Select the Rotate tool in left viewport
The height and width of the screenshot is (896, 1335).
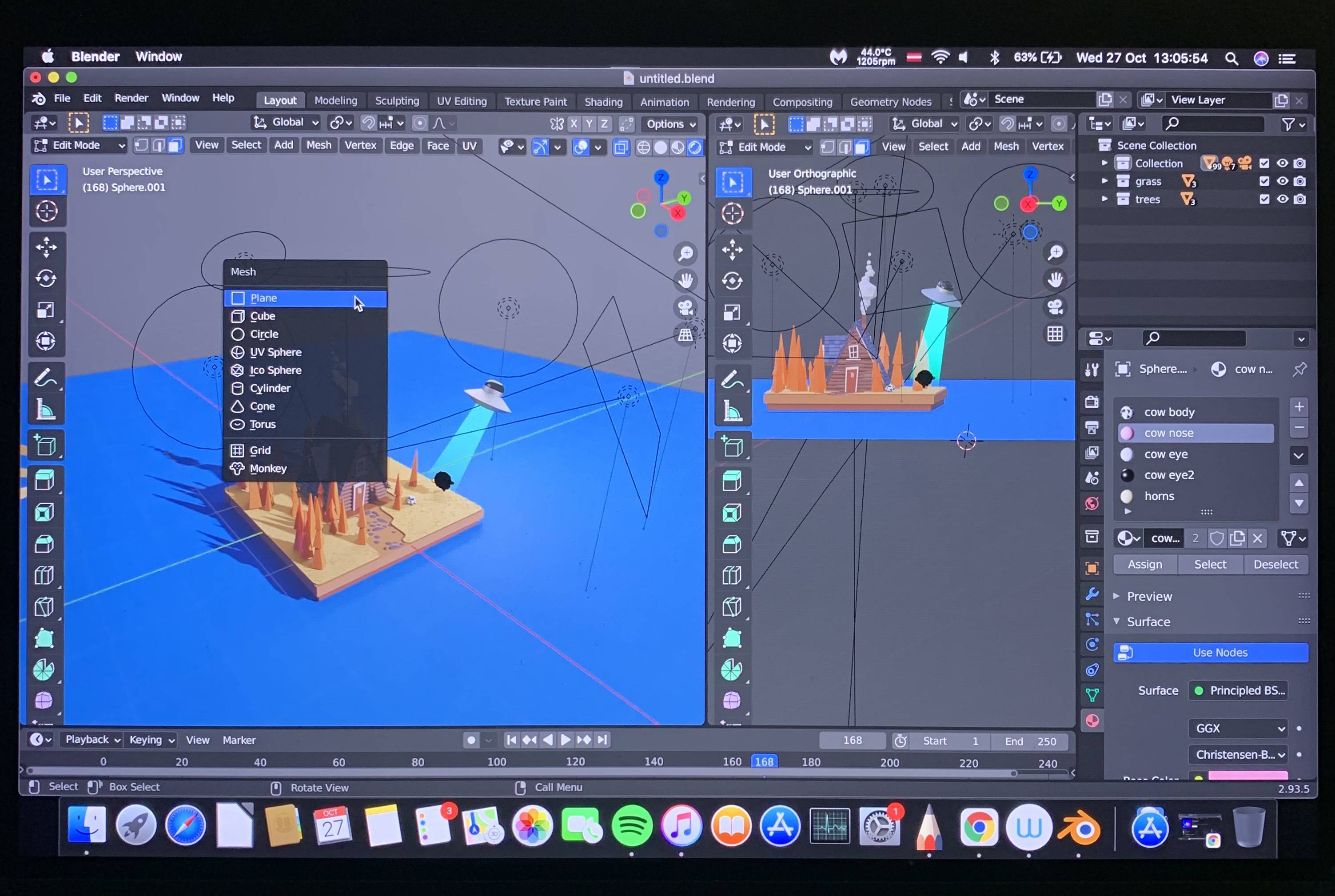coord(46,278)
